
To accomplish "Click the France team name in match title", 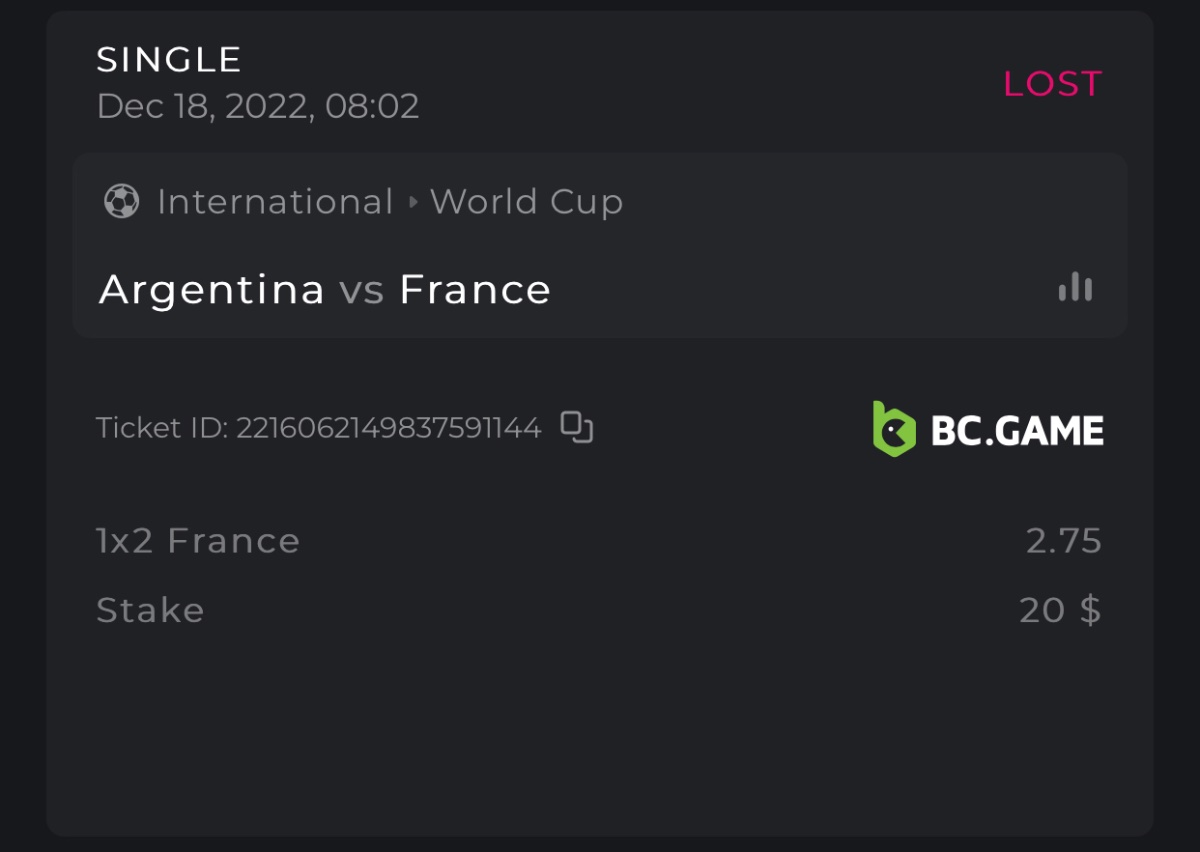I will click(475, 290).
